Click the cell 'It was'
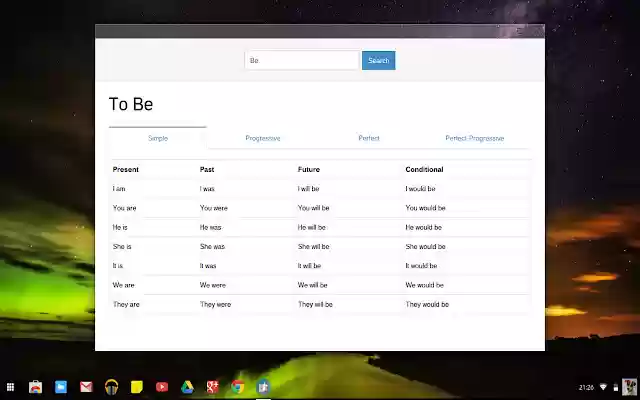The width and height of the screenshot is (640, 400). click(x=208, y=266)
